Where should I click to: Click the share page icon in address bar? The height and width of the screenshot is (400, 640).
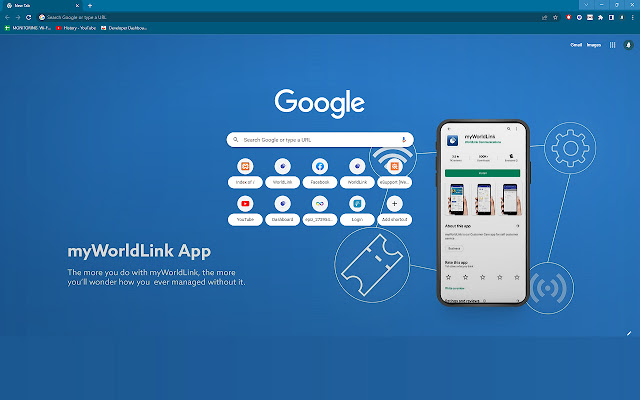544,17
